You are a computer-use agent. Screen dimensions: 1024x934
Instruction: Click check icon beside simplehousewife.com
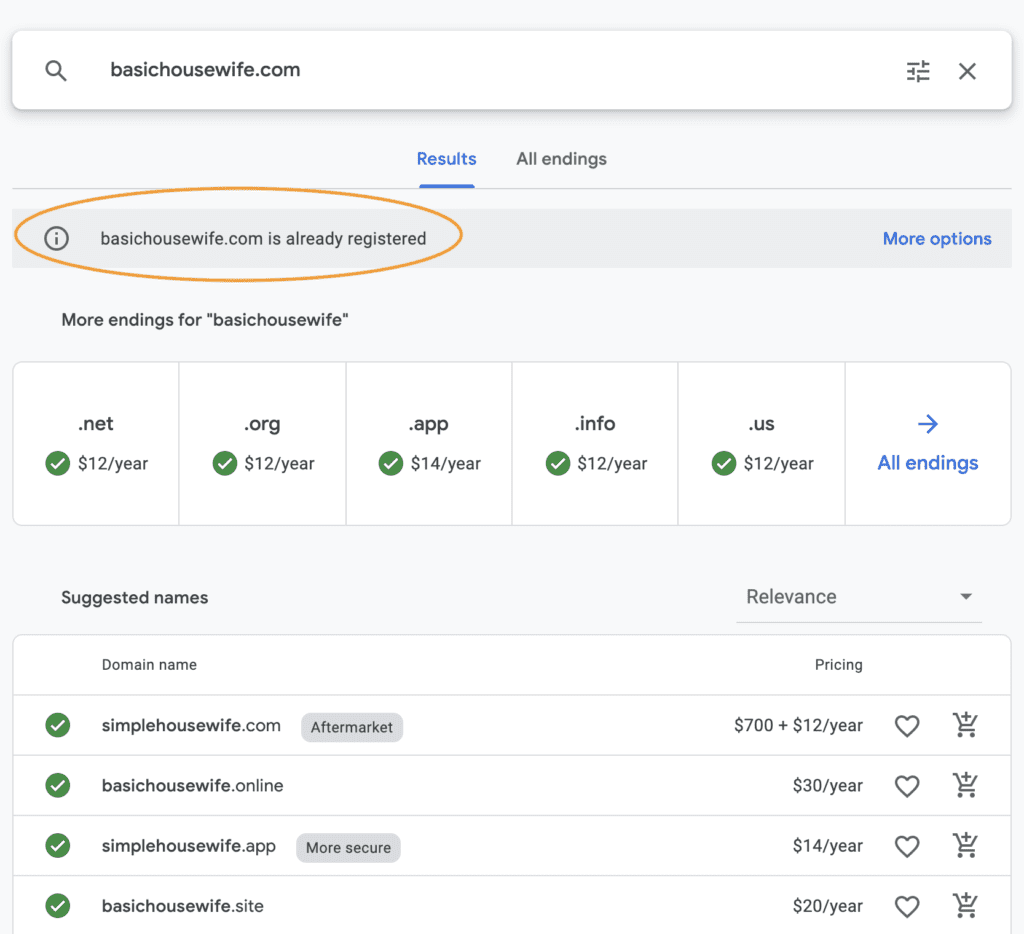(57, 725)
